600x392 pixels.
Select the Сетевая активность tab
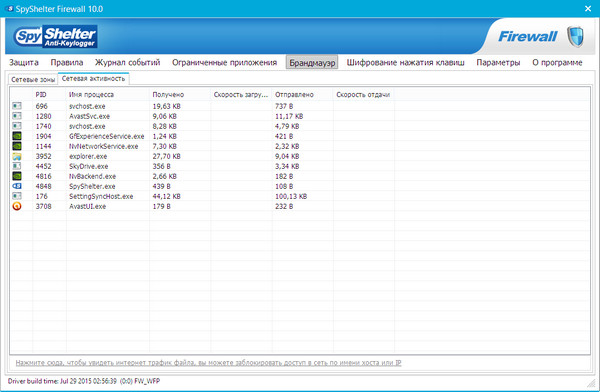click(93, 78)
